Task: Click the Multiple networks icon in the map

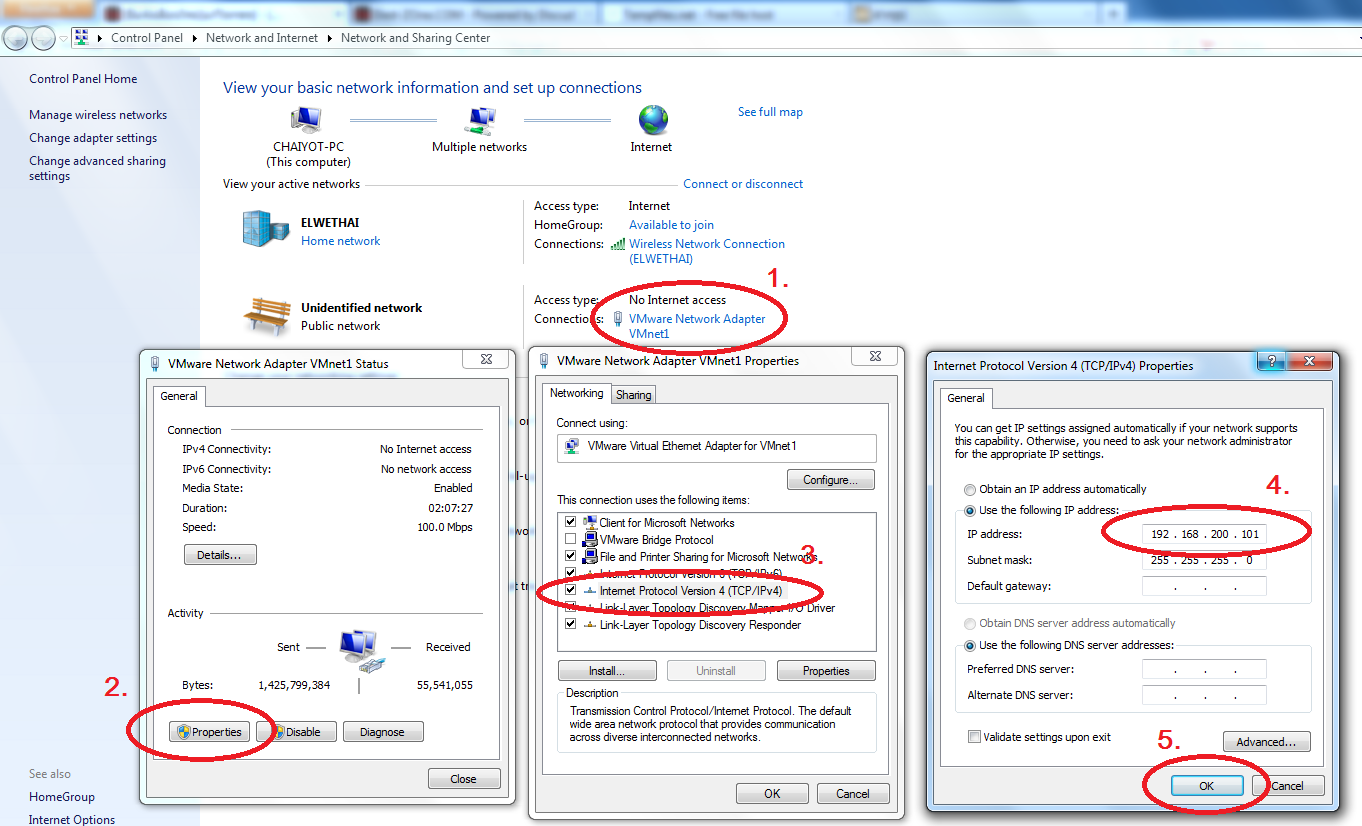Action: pos(480,121)
